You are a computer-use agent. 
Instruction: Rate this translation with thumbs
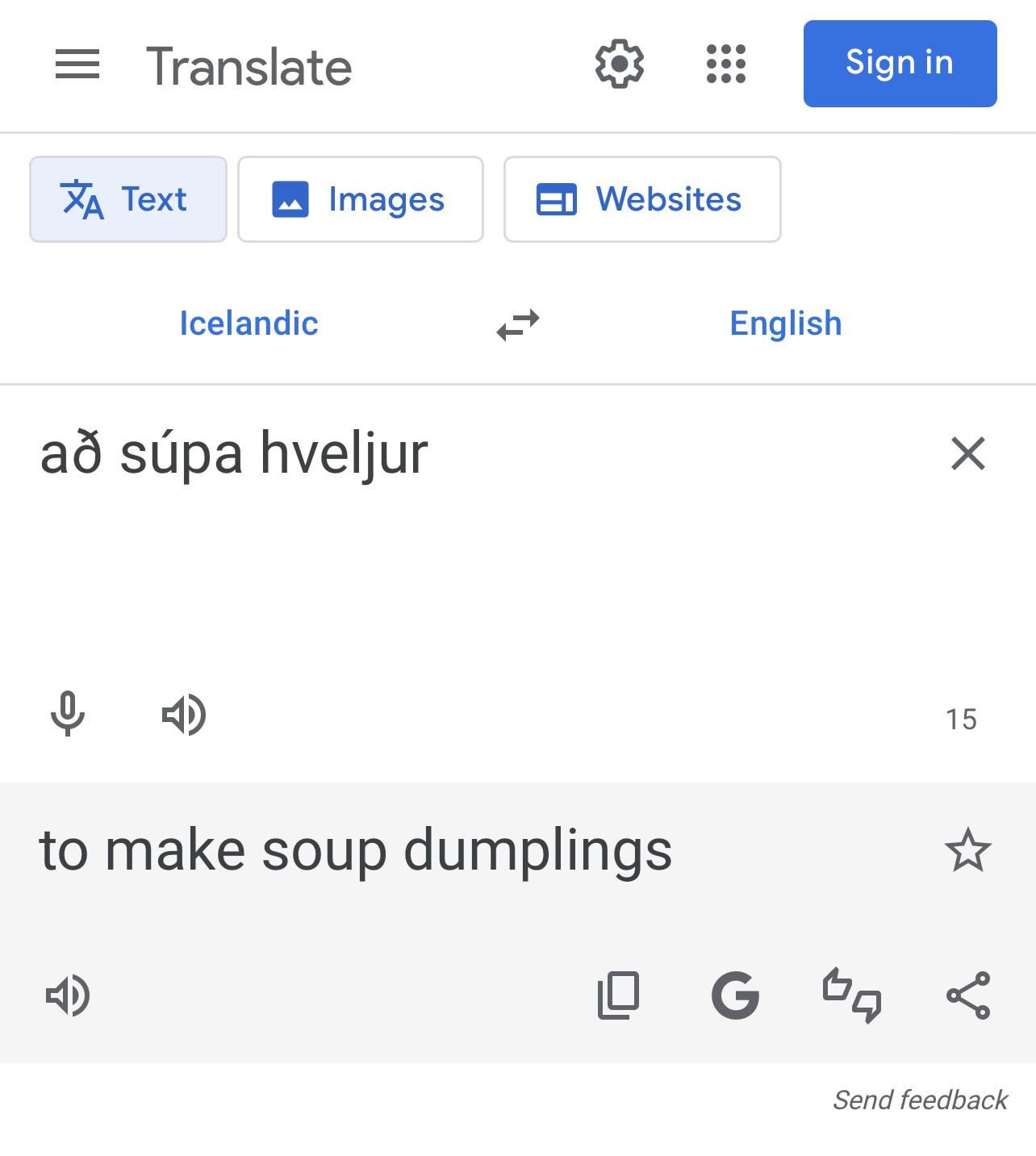(851, 995)
